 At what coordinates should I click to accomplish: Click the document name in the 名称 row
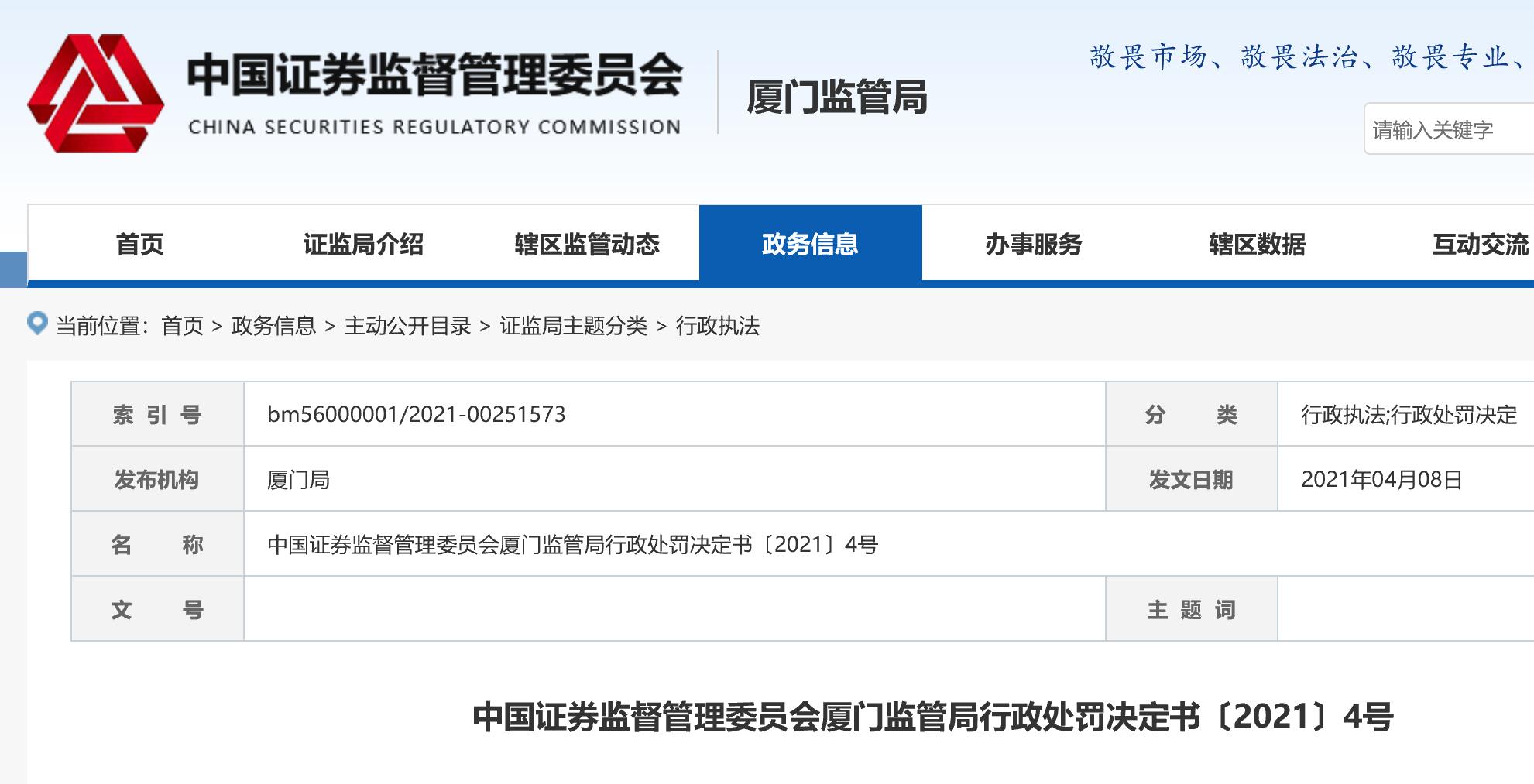click(x=573, y=545)
